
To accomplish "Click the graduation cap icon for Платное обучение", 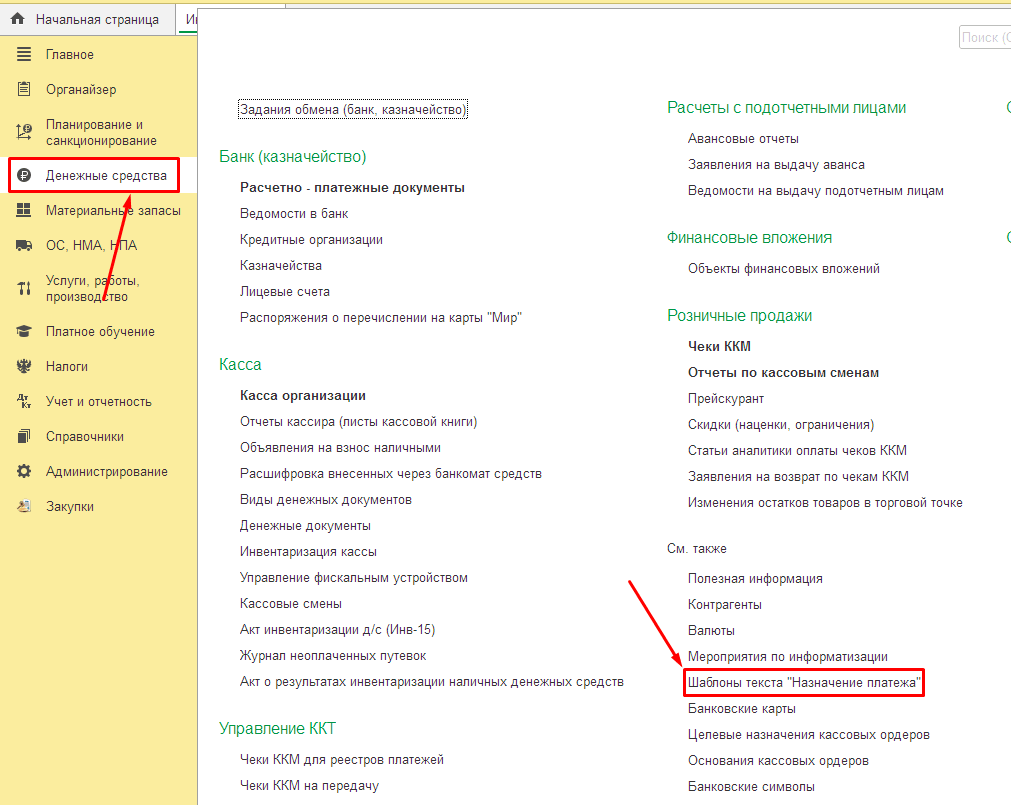I will pos(24,331).
